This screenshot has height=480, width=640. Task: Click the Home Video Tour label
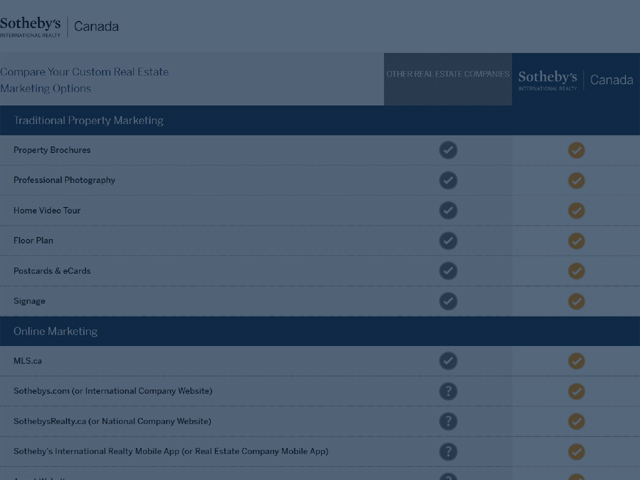pos(47,211)
